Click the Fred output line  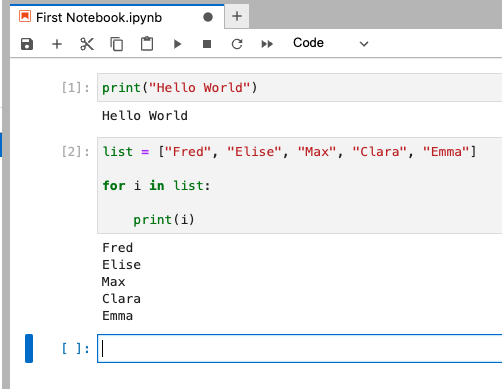pos(117,248)
